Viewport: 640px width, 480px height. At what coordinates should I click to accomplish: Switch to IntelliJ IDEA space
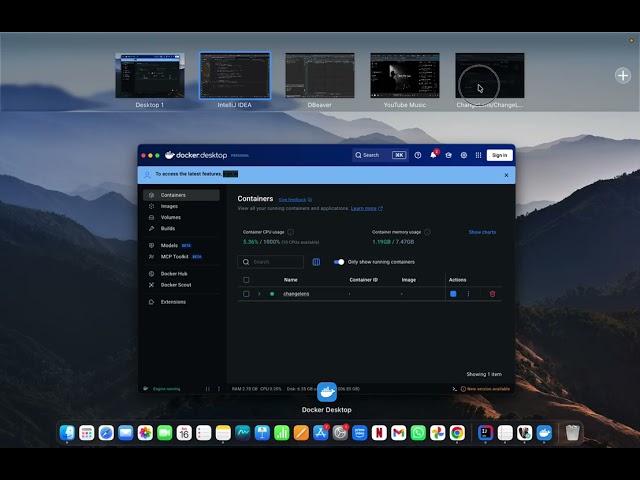pos(235,76)
